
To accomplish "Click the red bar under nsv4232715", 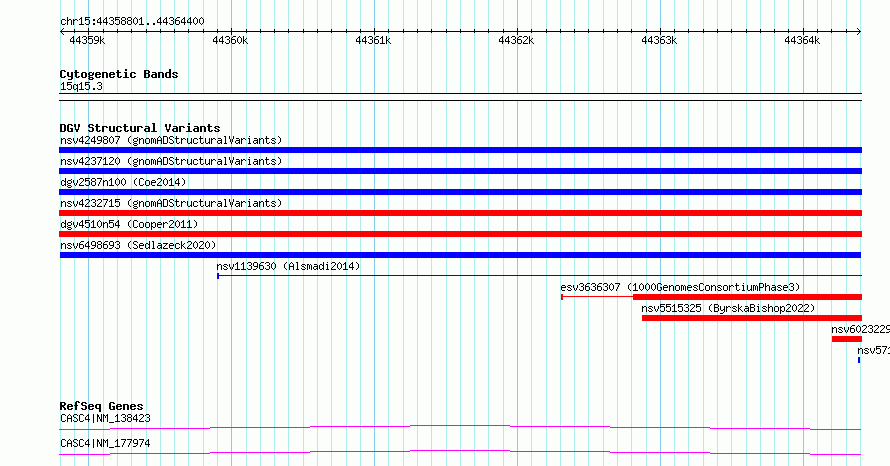I will [460, 213].
